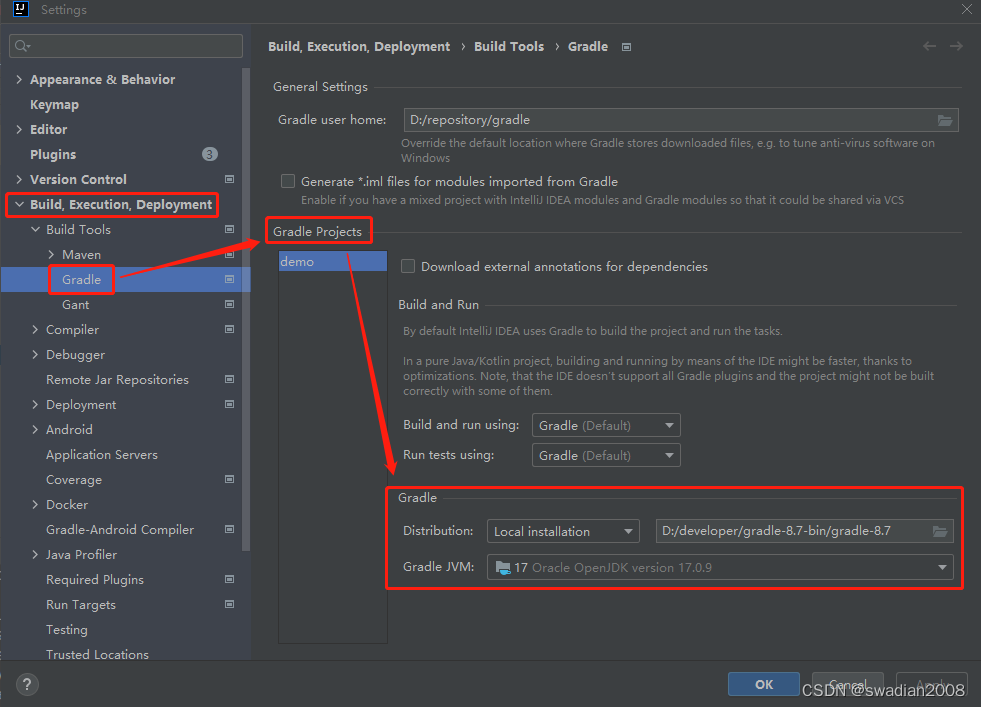The image size is (981, 707).
Task: Enable Download external annotations for dependencies
Action: pyautogui.click(x=408, y=267)
